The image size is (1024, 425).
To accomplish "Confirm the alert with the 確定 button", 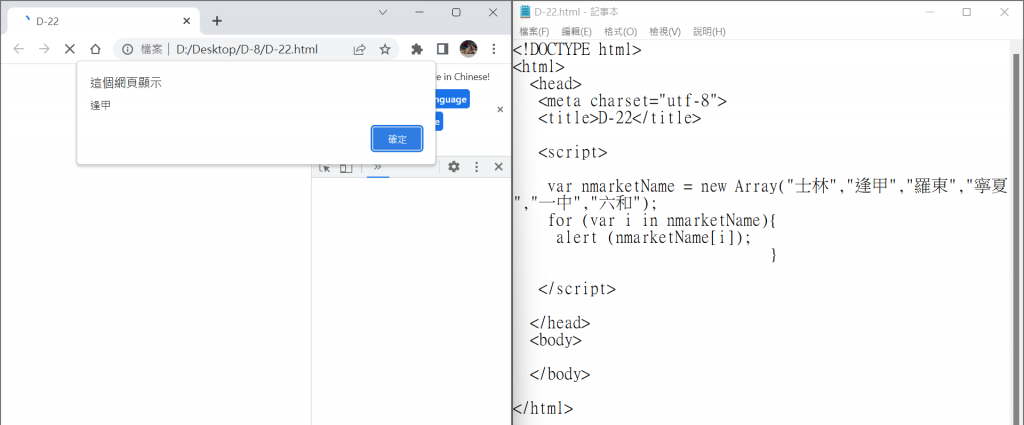I will pyautogui.click(x=397, y=139).
